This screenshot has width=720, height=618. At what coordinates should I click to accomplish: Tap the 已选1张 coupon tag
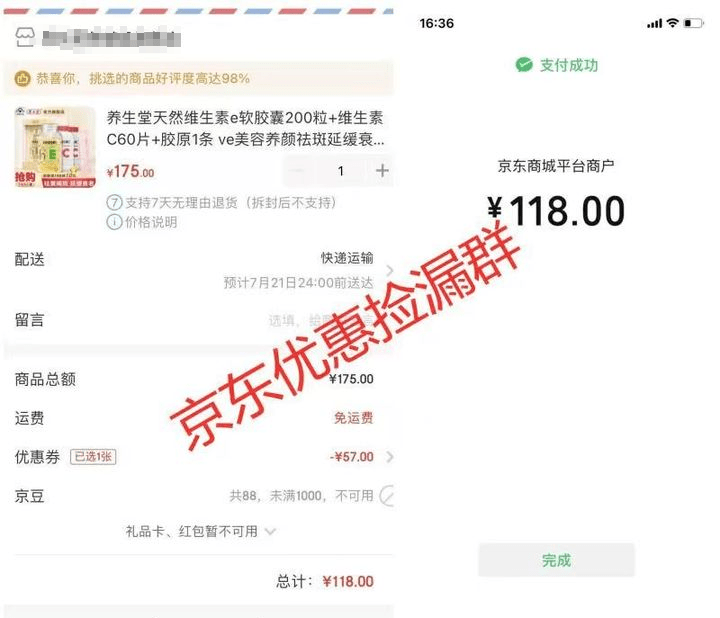point(93,457)
